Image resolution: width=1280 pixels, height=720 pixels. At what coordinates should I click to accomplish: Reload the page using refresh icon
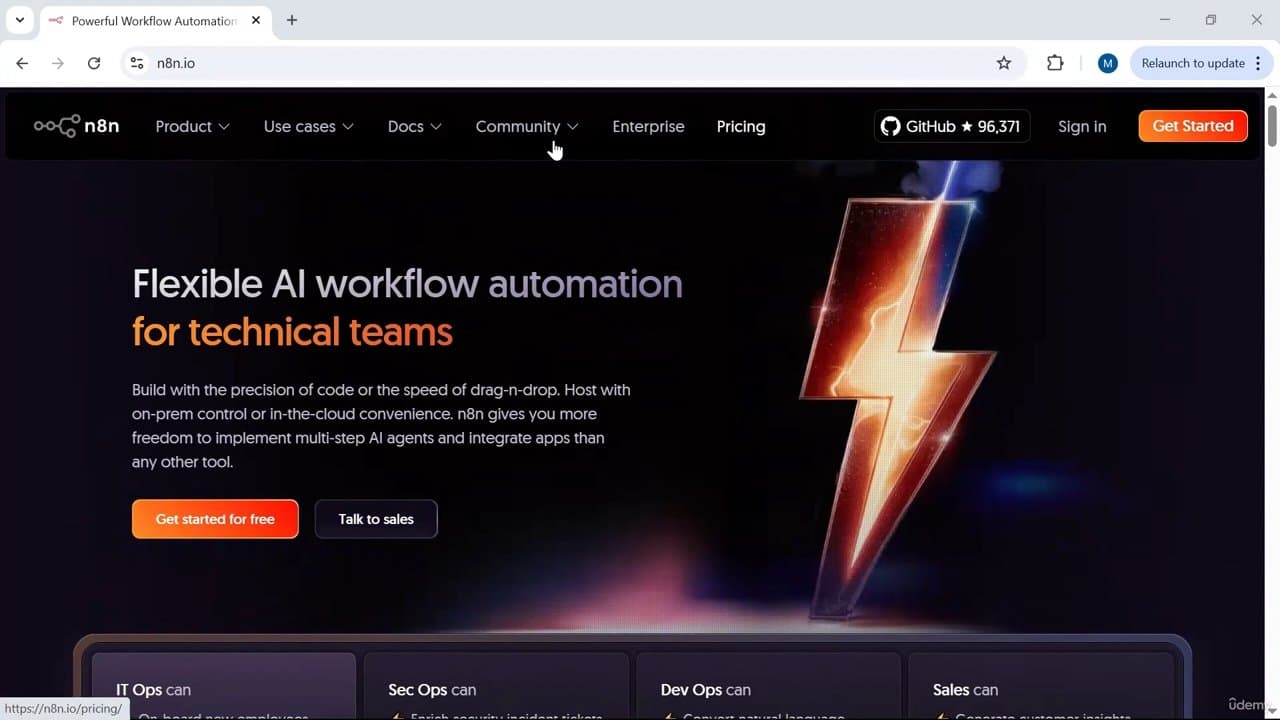click(x=94, y=63)
